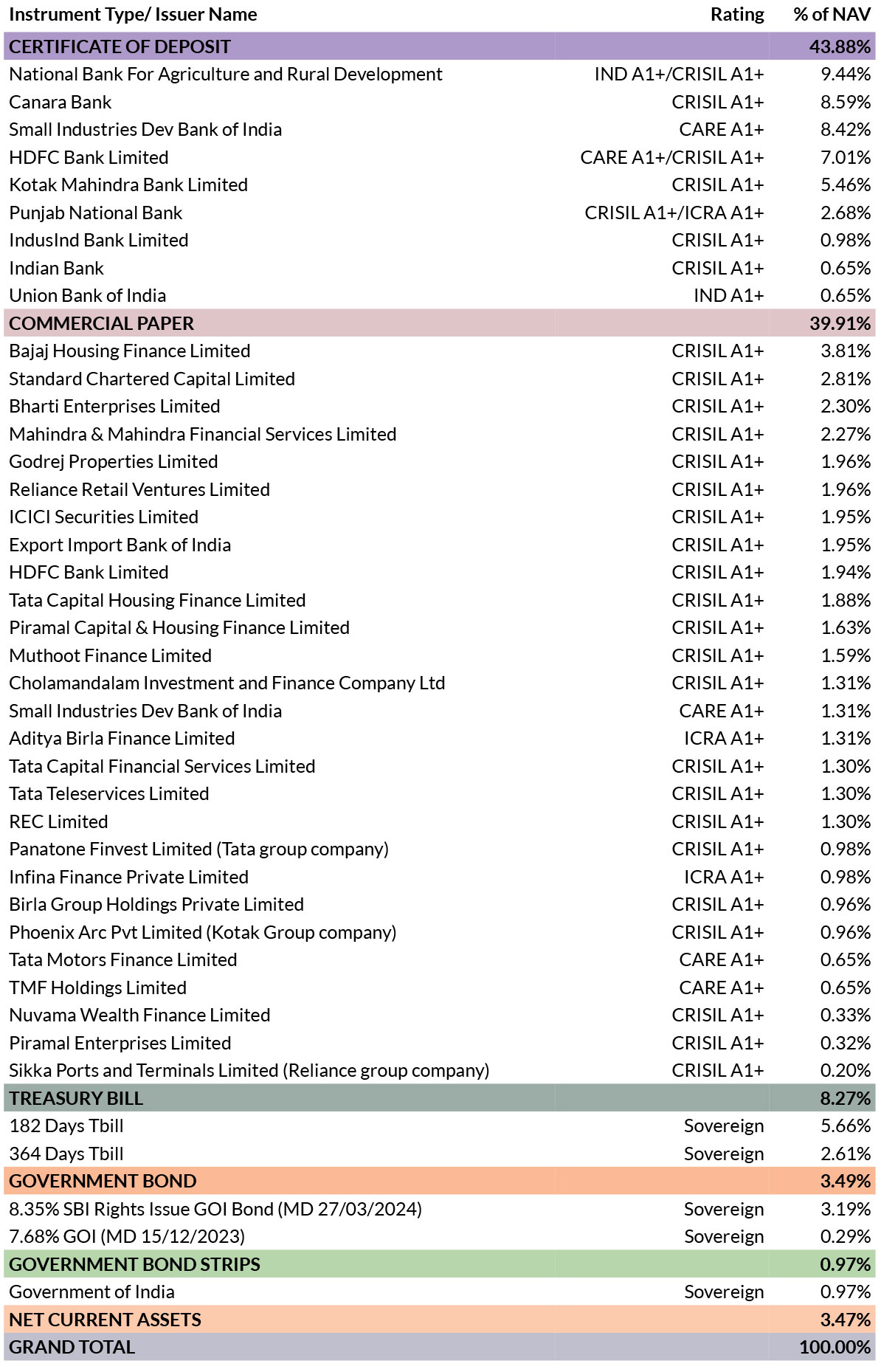Select Muthoot Finance Limited row
This screenshot has height=1372, width=881.
(x=440, y=655)
